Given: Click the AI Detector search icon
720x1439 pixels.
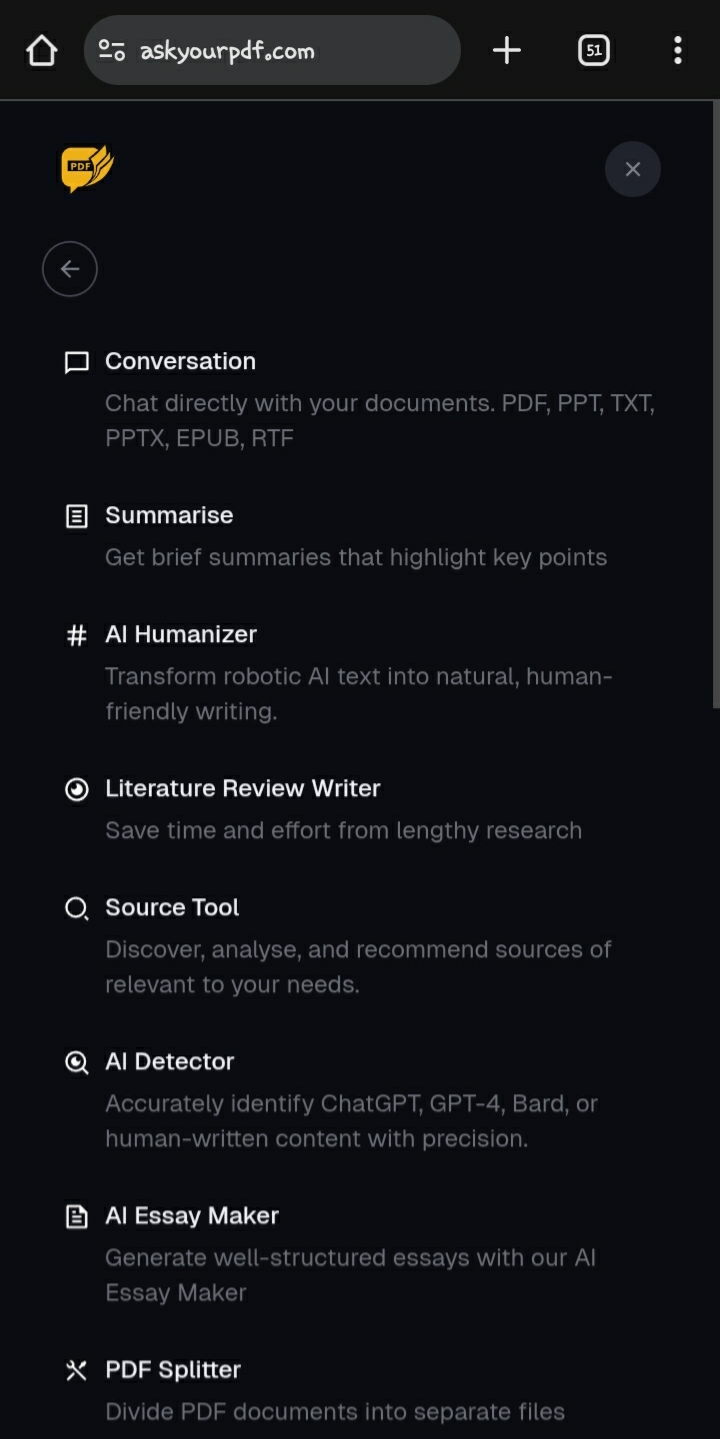Looking at the screenshot, I should coord(77,1062).
